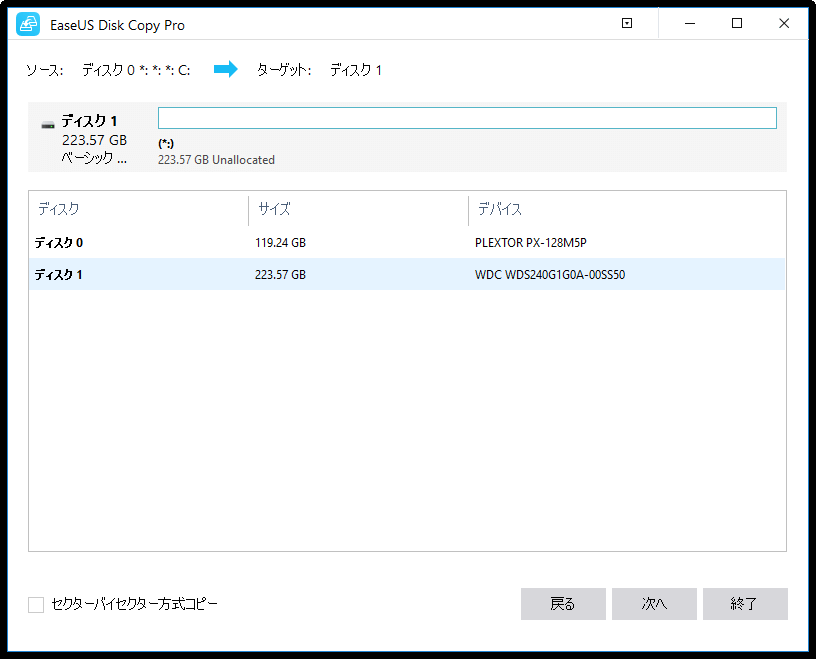Select the ディスク 1 row in list
816x659 pixels.
tap(407, 274)
